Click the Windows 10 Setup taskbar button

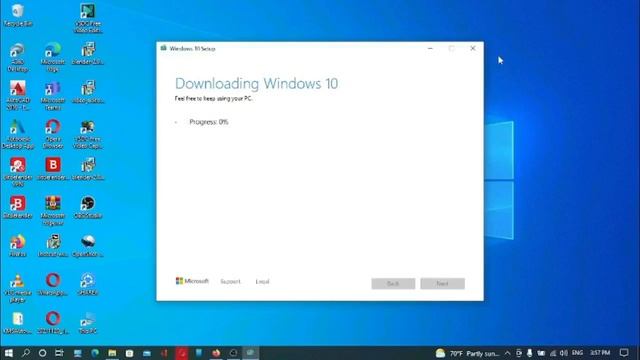pos(251,353)
